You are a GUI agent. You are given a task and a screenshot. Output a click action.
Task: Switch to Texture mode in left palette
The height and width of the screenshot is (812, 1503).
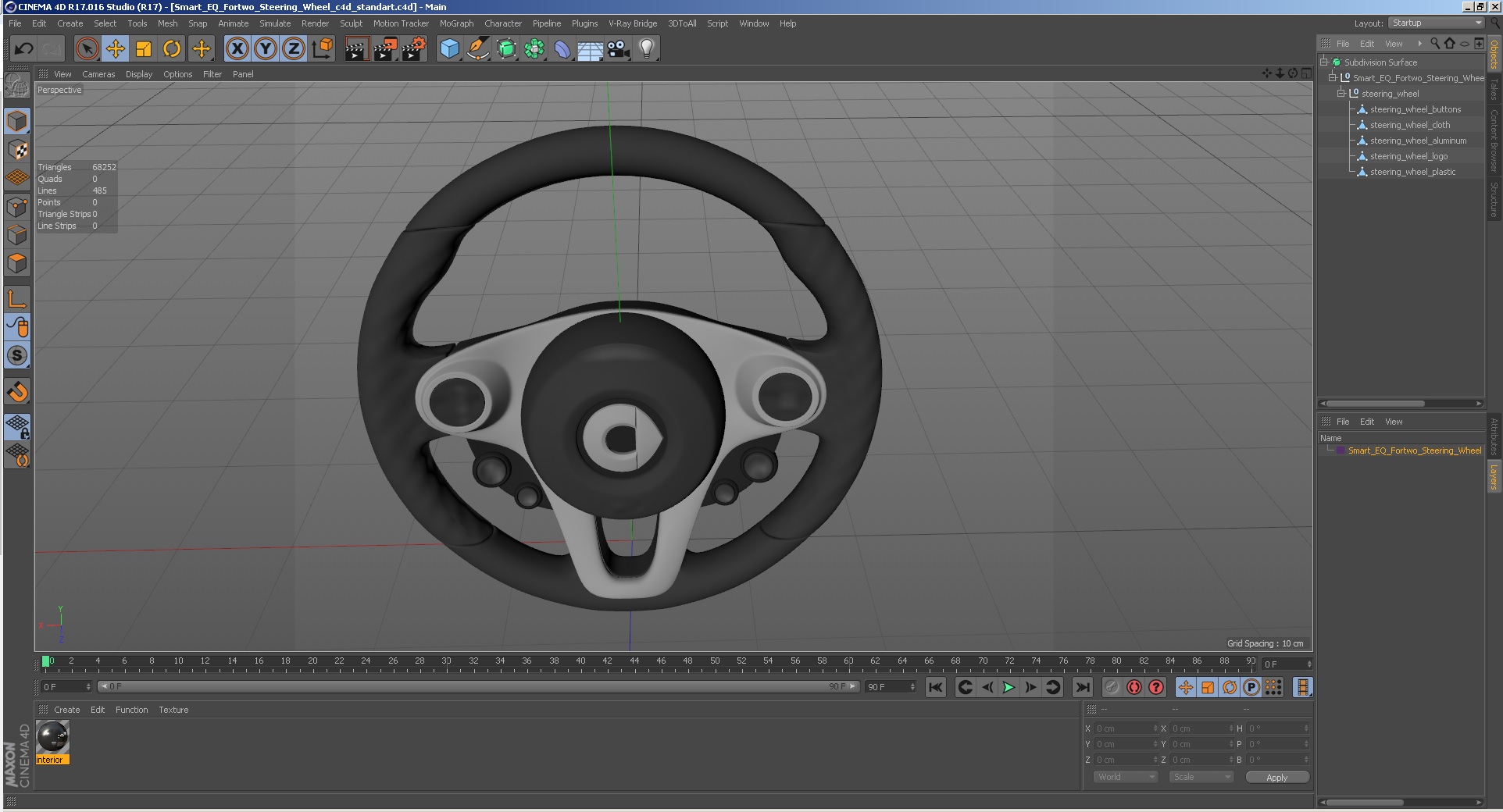(17, 149)
